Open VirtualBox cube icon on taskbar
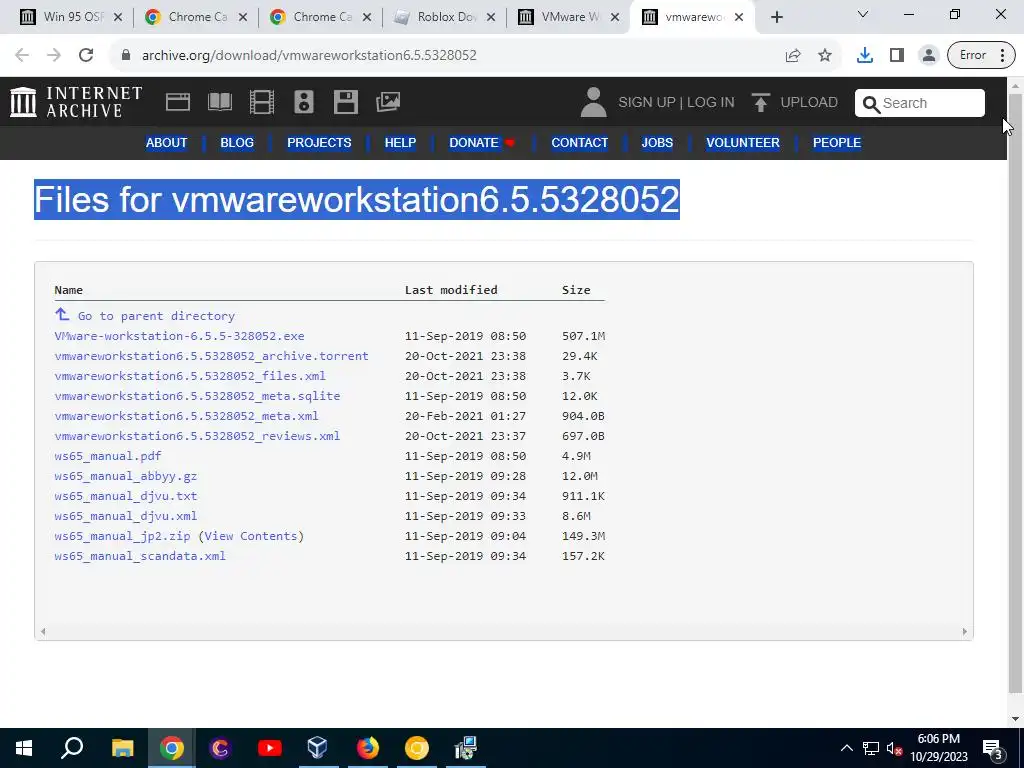The width and height of the screenshot is (1024, 768). (x=317, y=748)
